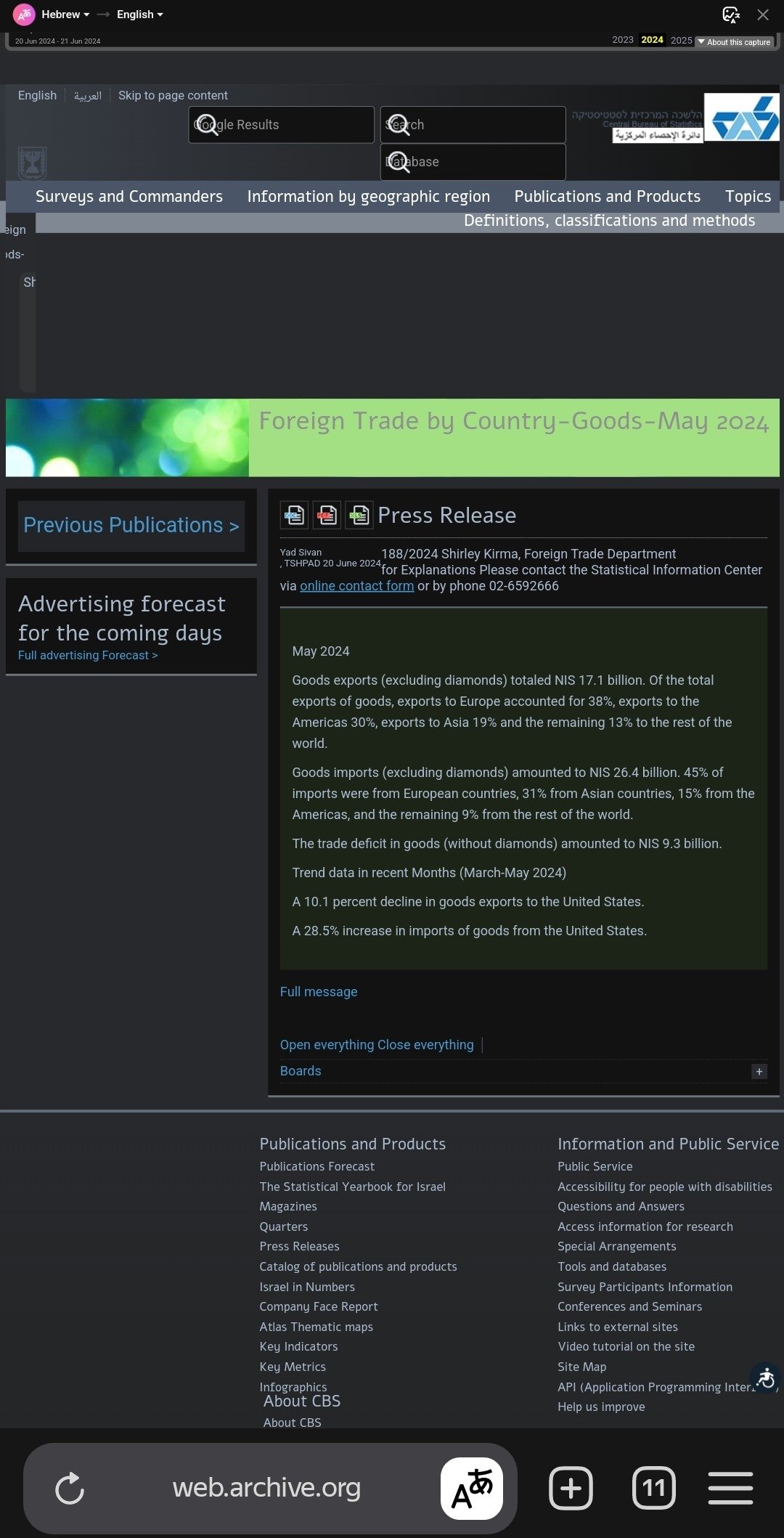Open the browser hamburger menu
Screen dimensions: 784x1538
click(730, 1489)
